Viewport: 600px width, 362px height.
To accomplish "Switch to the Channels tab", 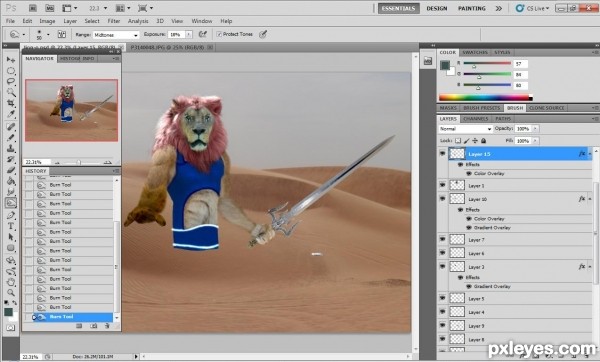I will click(x=475, y=119).
